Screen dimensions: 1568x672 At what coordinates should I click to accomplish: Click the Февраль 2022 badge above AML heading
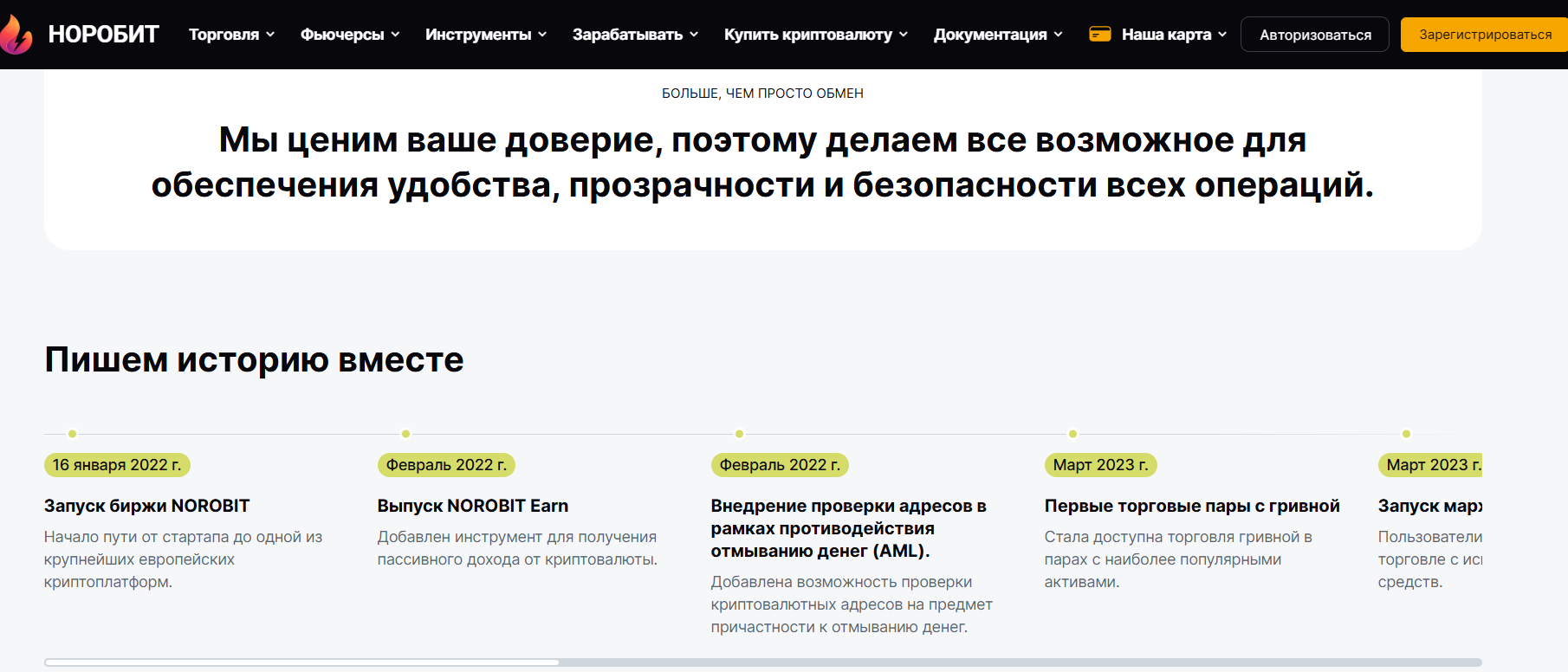pos(780,465)
